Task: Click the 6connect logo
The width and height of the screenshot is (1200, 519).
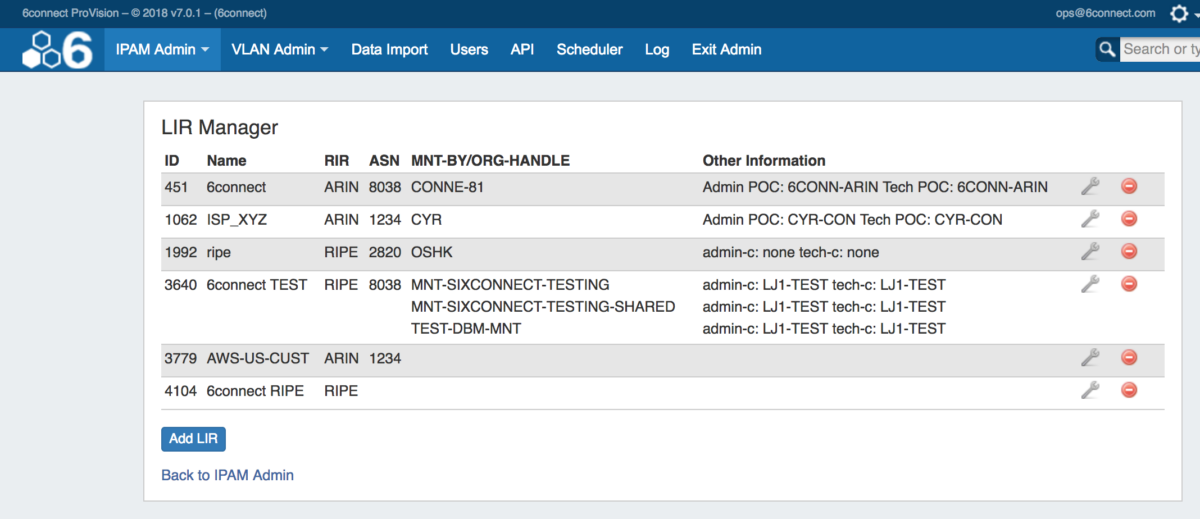Action: point(58,50)
